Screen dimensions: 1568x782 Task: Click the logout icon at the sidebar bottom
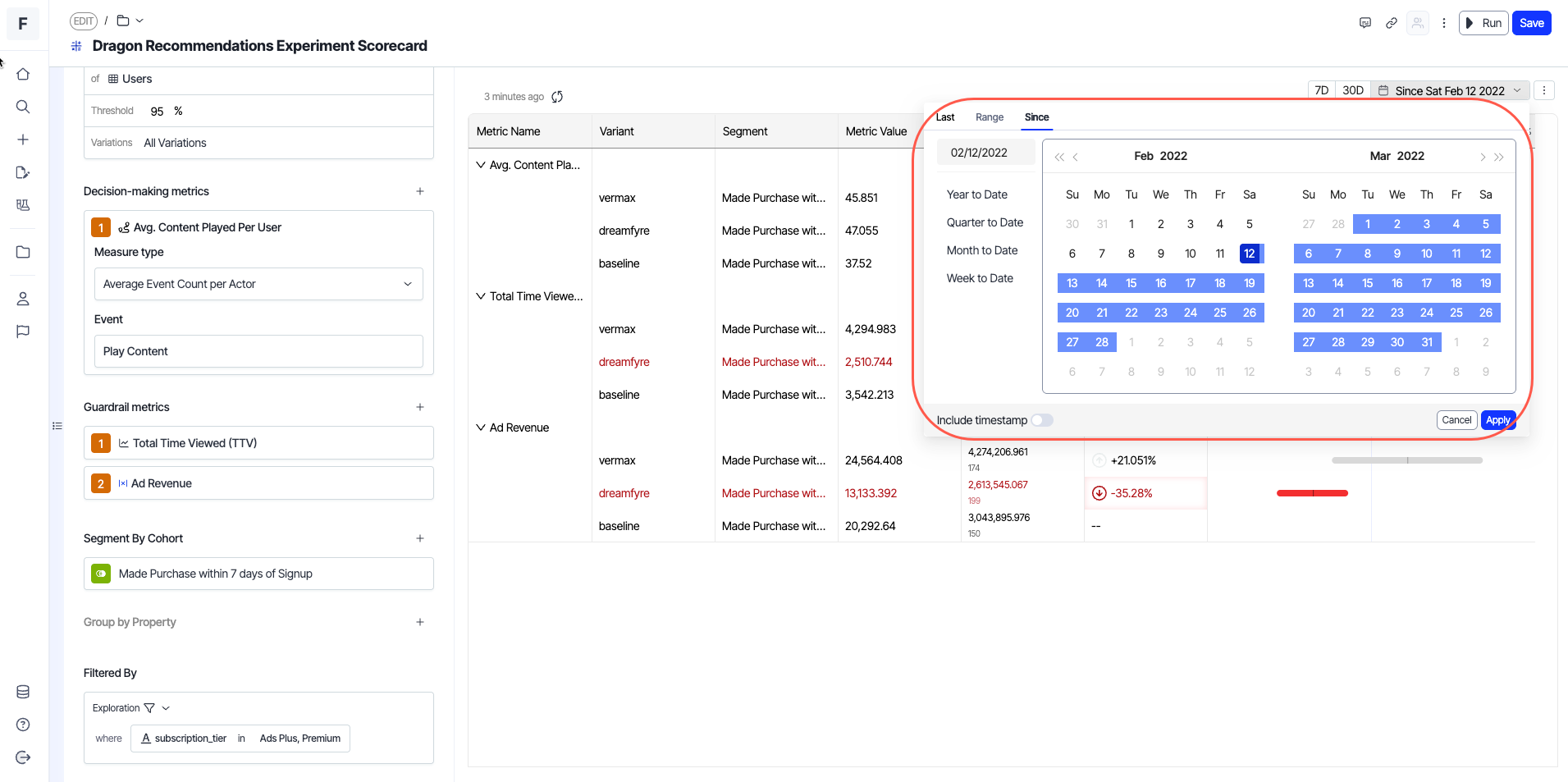(x=23, y=757)
